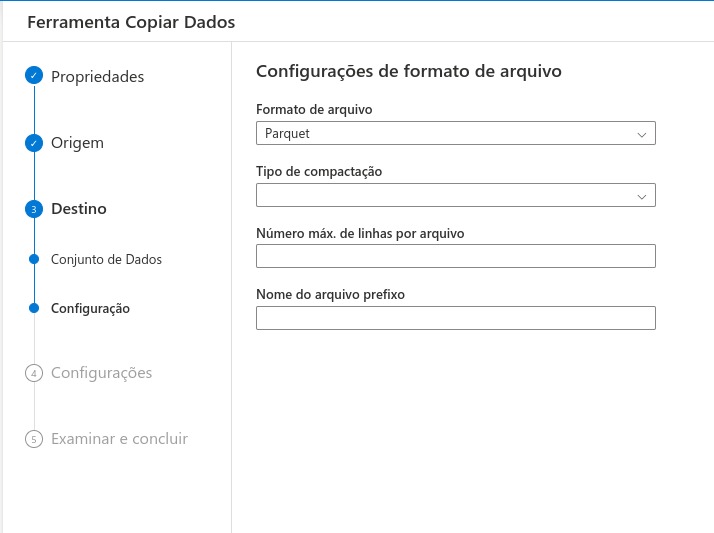This screenshot has height=533, width=714.
Task: Select the Configuração substep label
Action: click(90, 308)
